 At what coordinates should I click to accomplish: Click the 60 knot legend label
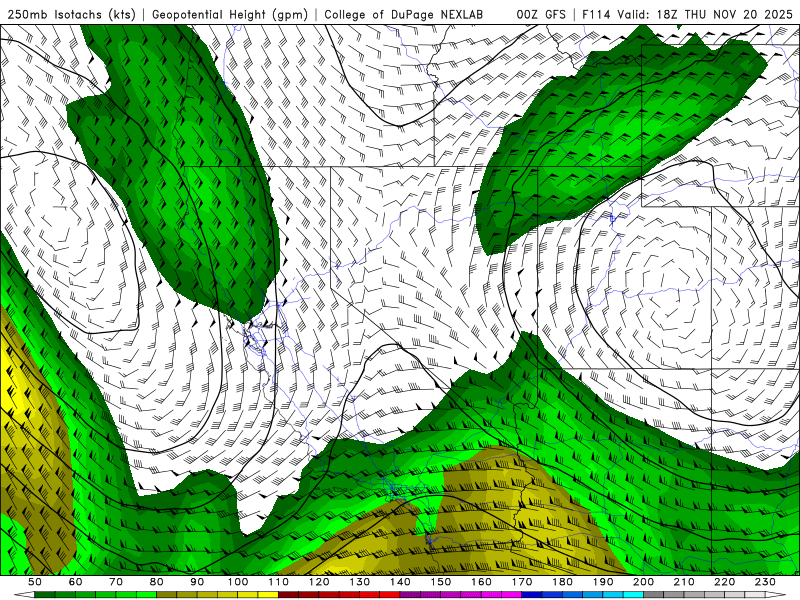coord(76,582)
